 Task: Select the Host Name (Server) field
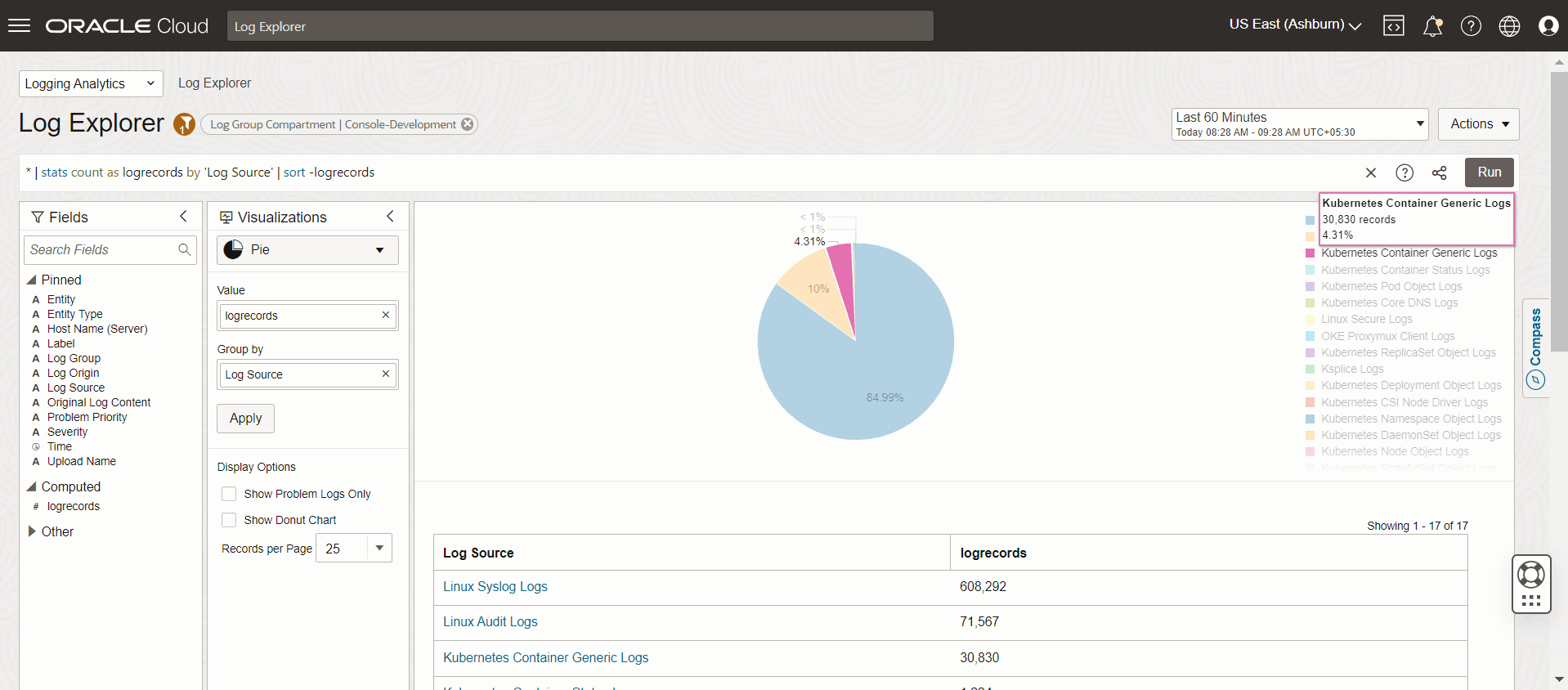tap(97, 329)
